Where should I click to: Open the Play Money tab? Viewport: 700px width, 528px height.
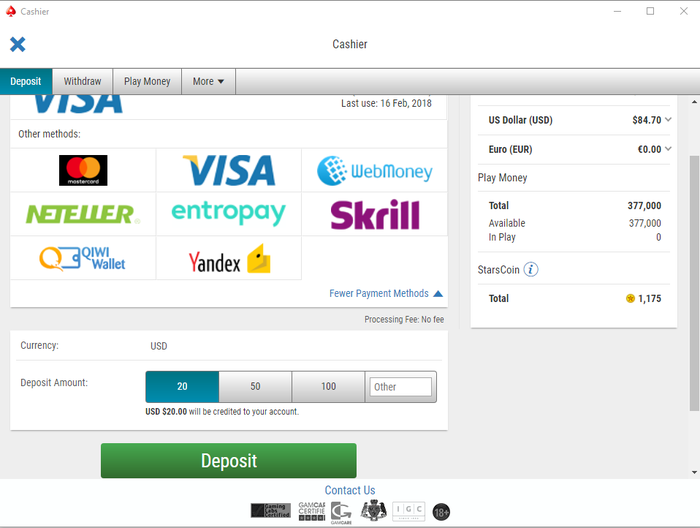click(x=147, y=81)
